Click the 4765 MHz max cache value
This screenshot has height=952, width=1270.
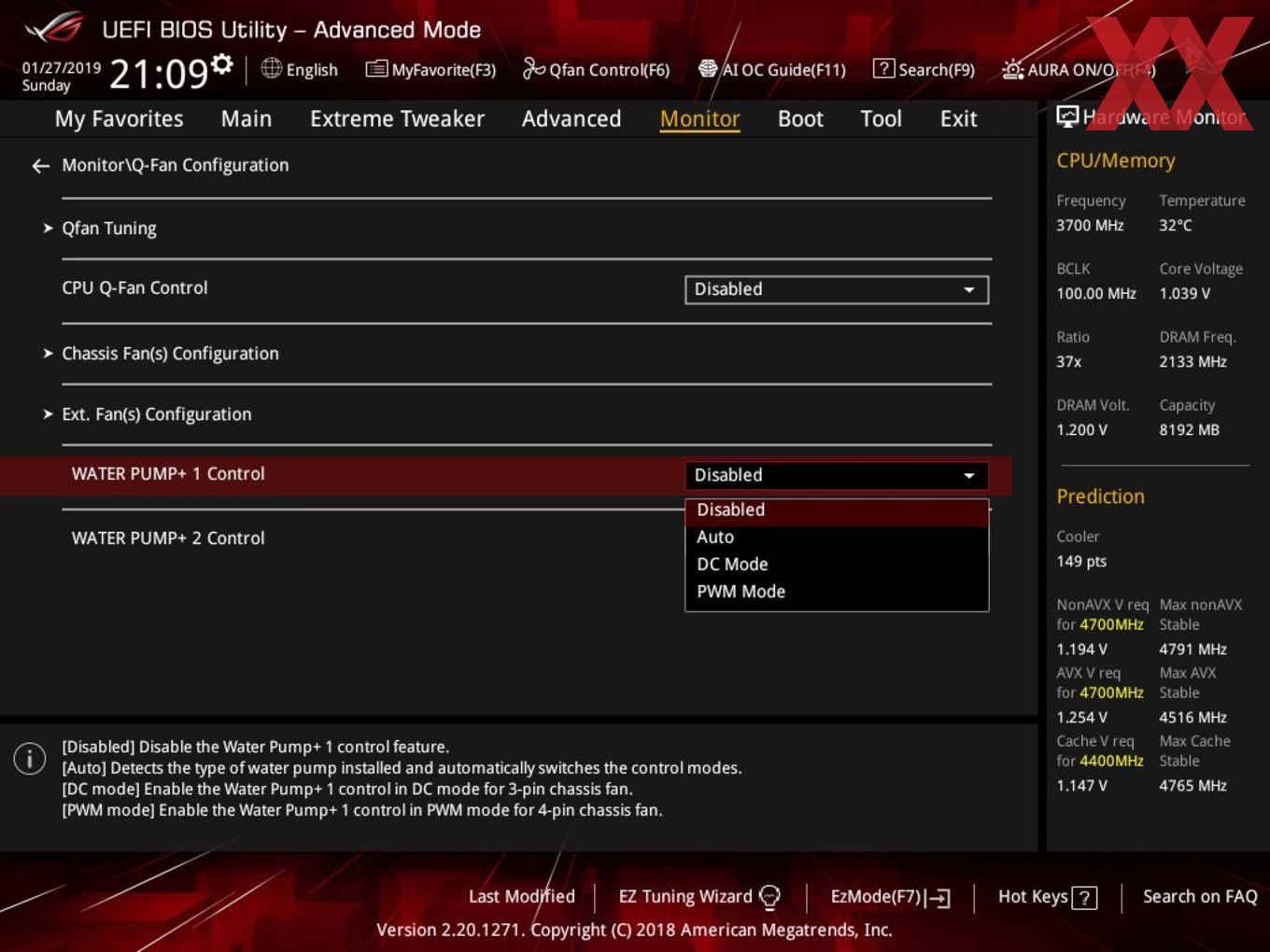coord(1192,786)
